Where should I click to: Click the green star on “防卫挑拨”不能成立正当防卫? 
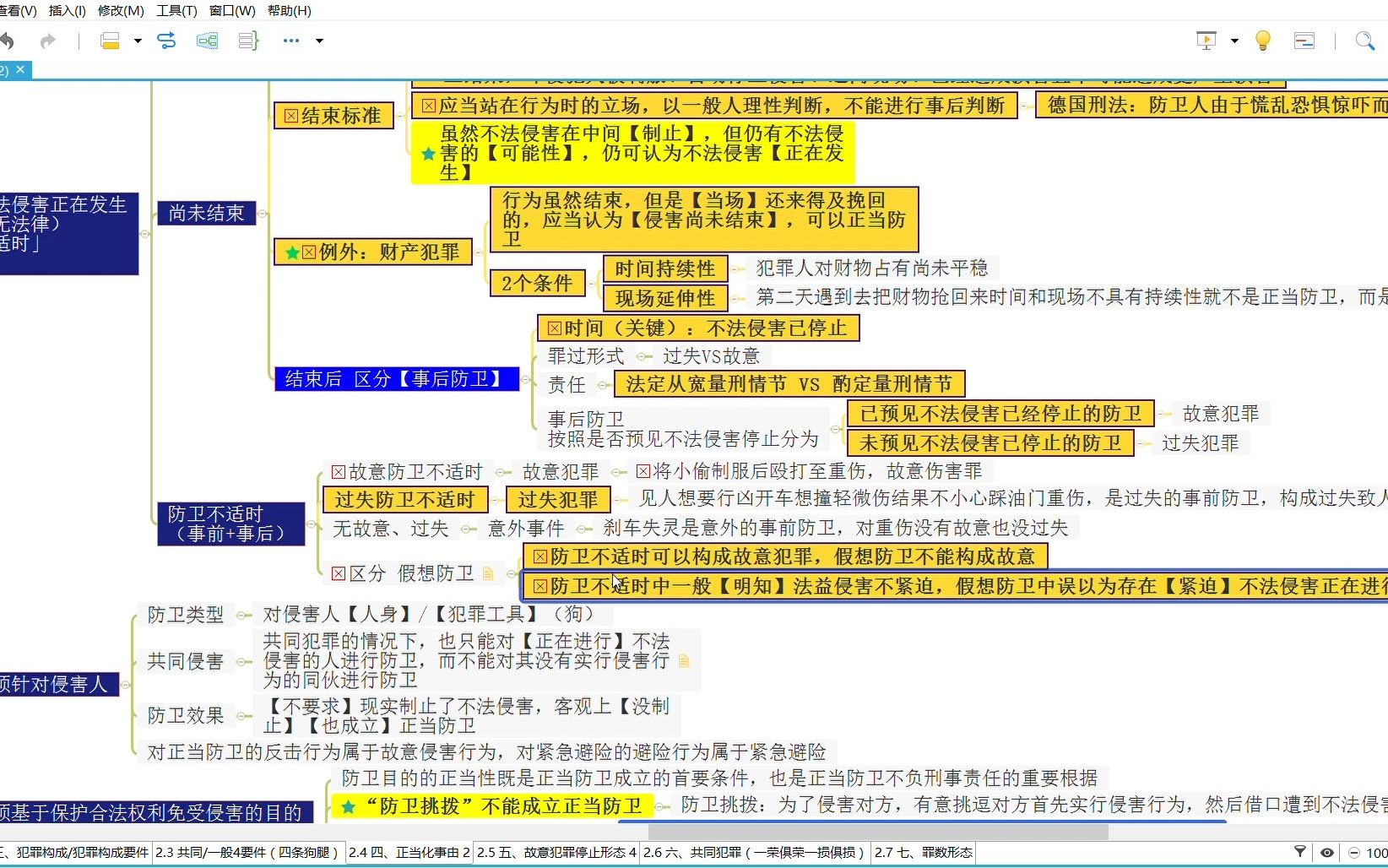point(348,807)
